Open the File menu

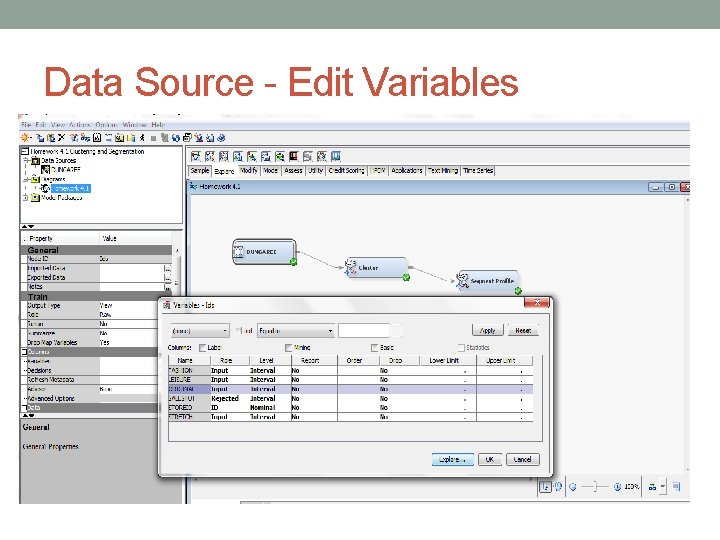(26, 125)
